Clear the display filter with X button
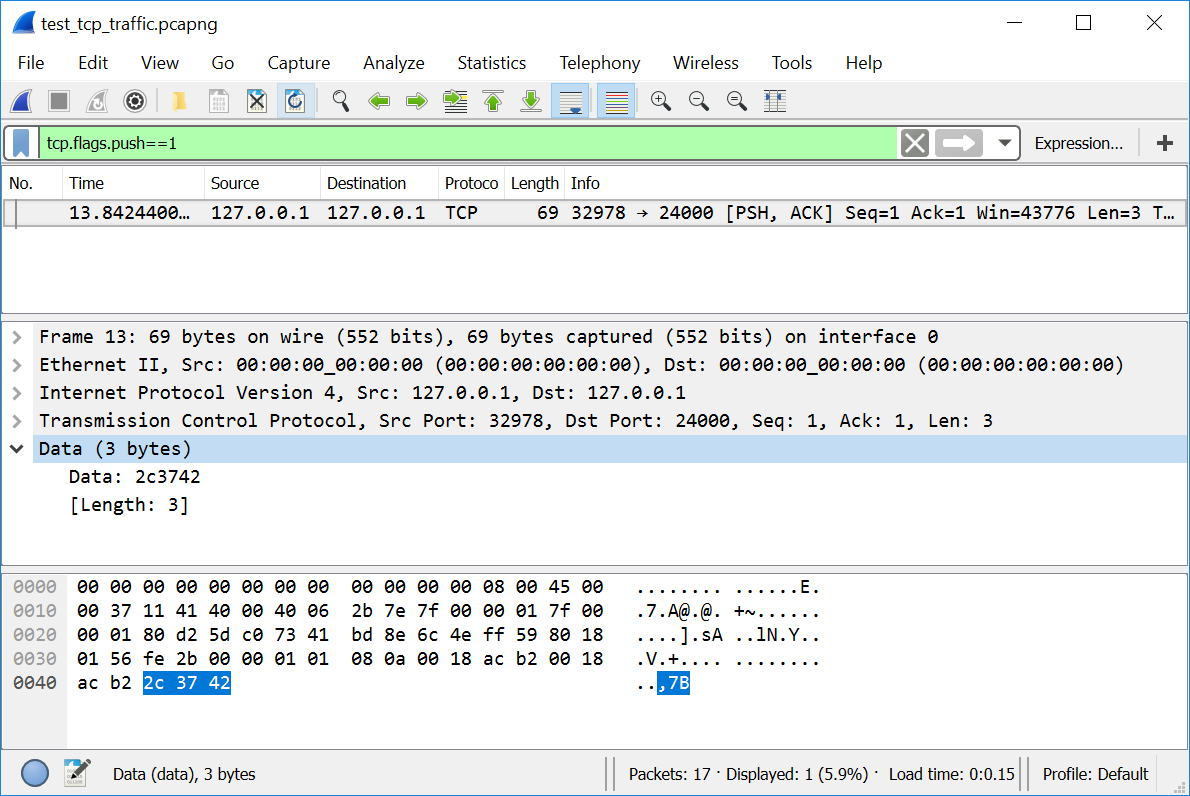 tap(914, 143)
